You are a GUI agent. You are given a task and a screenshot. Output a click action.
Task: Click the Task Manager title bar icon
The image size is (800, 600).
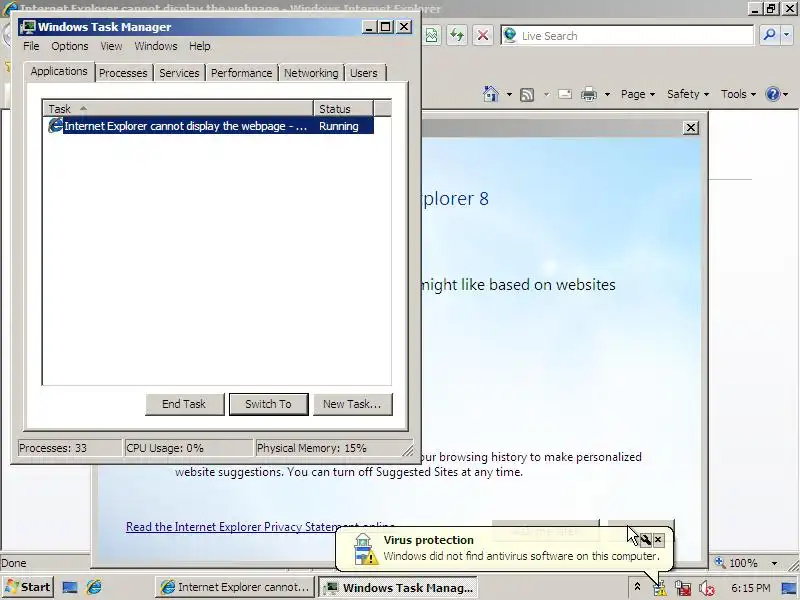(28, 27)
